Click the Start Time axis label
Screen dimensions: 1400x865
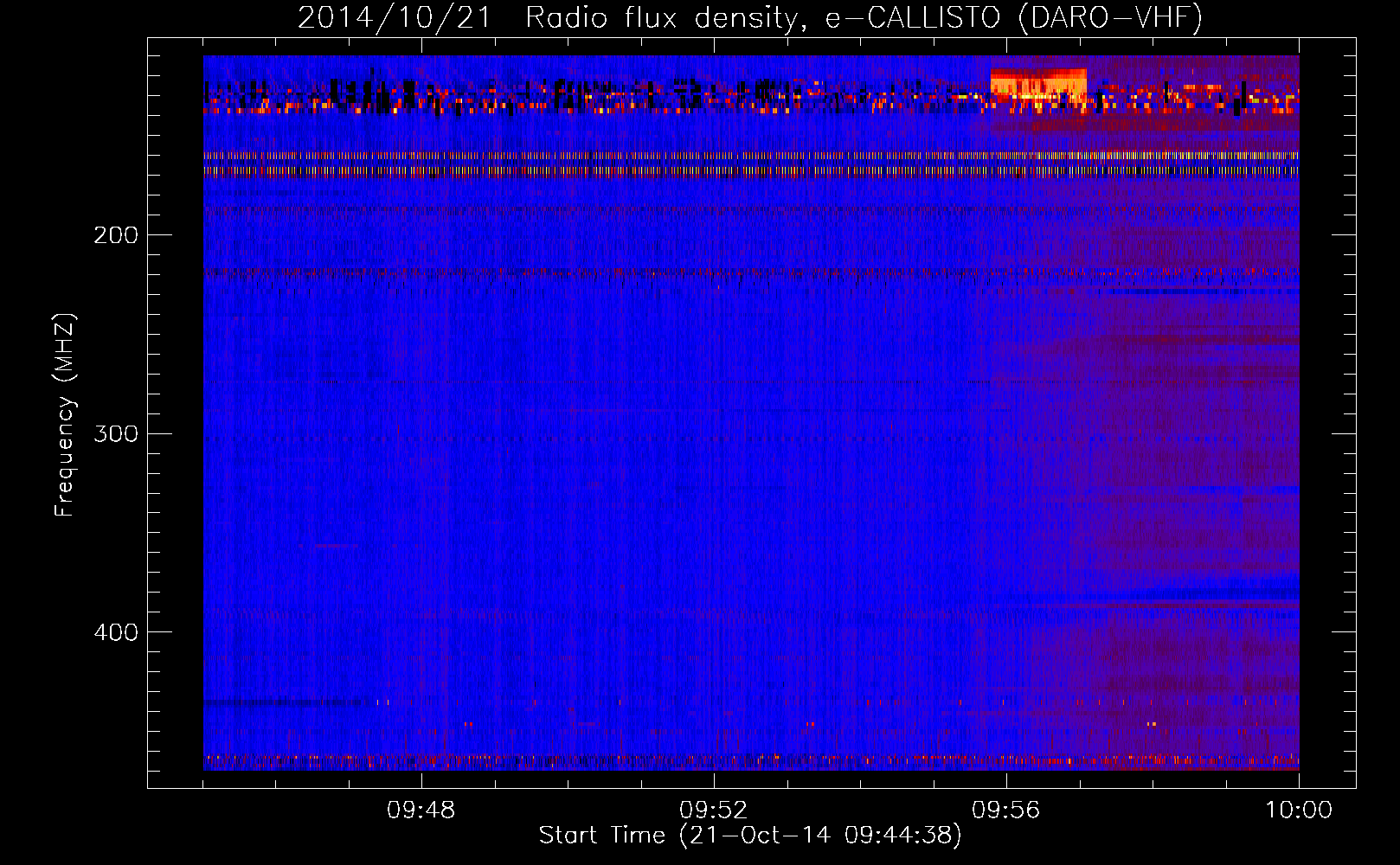pyautogui.click(x=750, y=836)
